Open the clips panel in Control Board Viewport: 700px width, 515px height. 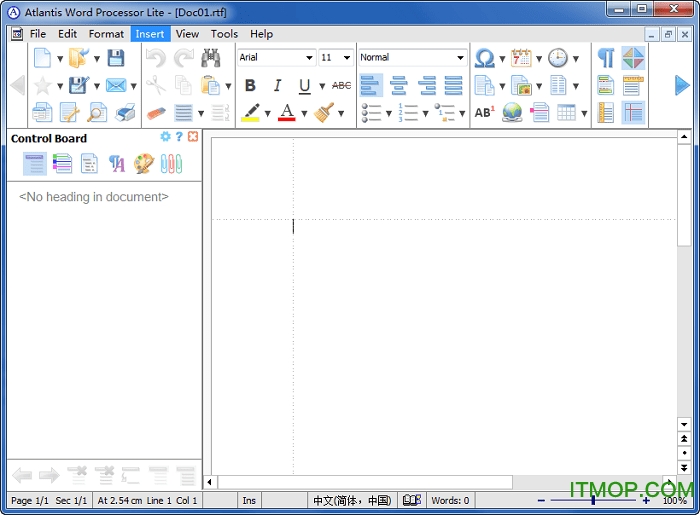tap(171, 164)
